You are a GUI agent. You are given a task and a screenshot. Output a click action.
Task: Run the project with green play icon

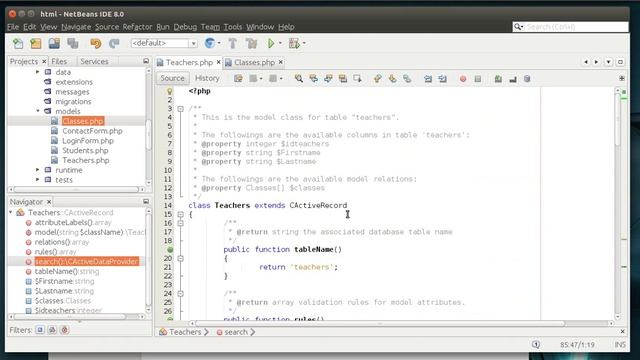pyautogui.click(x=271, y=43)
